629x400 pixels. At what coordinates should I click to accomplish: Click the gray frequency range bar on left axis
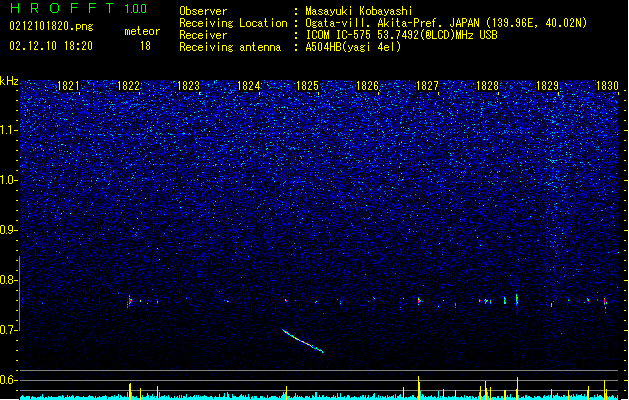point(19,293)
